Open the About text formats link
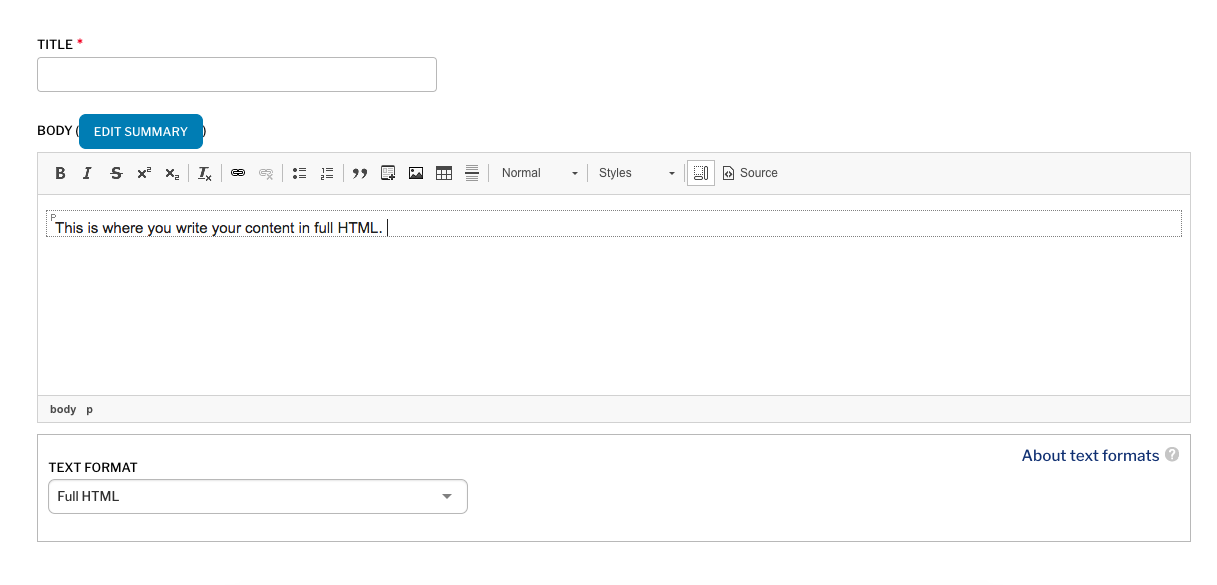This screenshot has width=1217, height=585. (1090, 455)
